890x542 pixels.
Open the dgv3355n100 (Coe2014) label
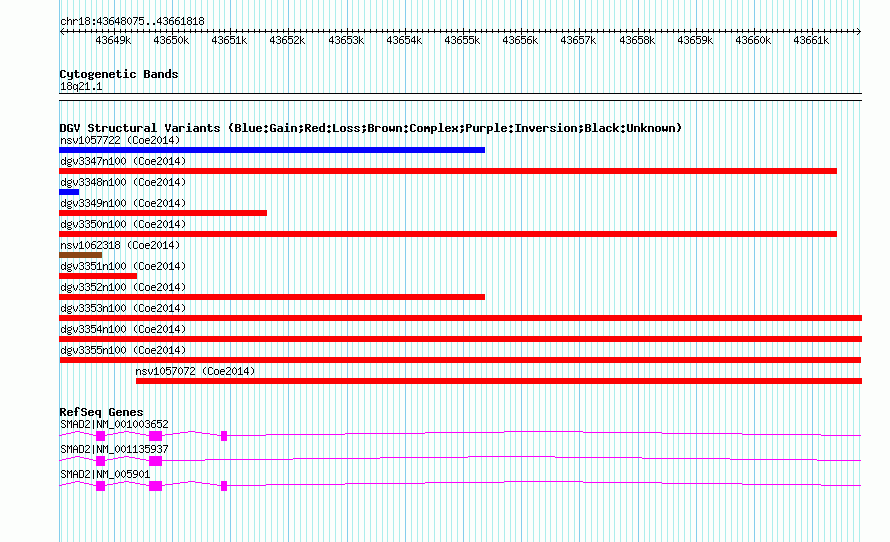pos(123,350)
